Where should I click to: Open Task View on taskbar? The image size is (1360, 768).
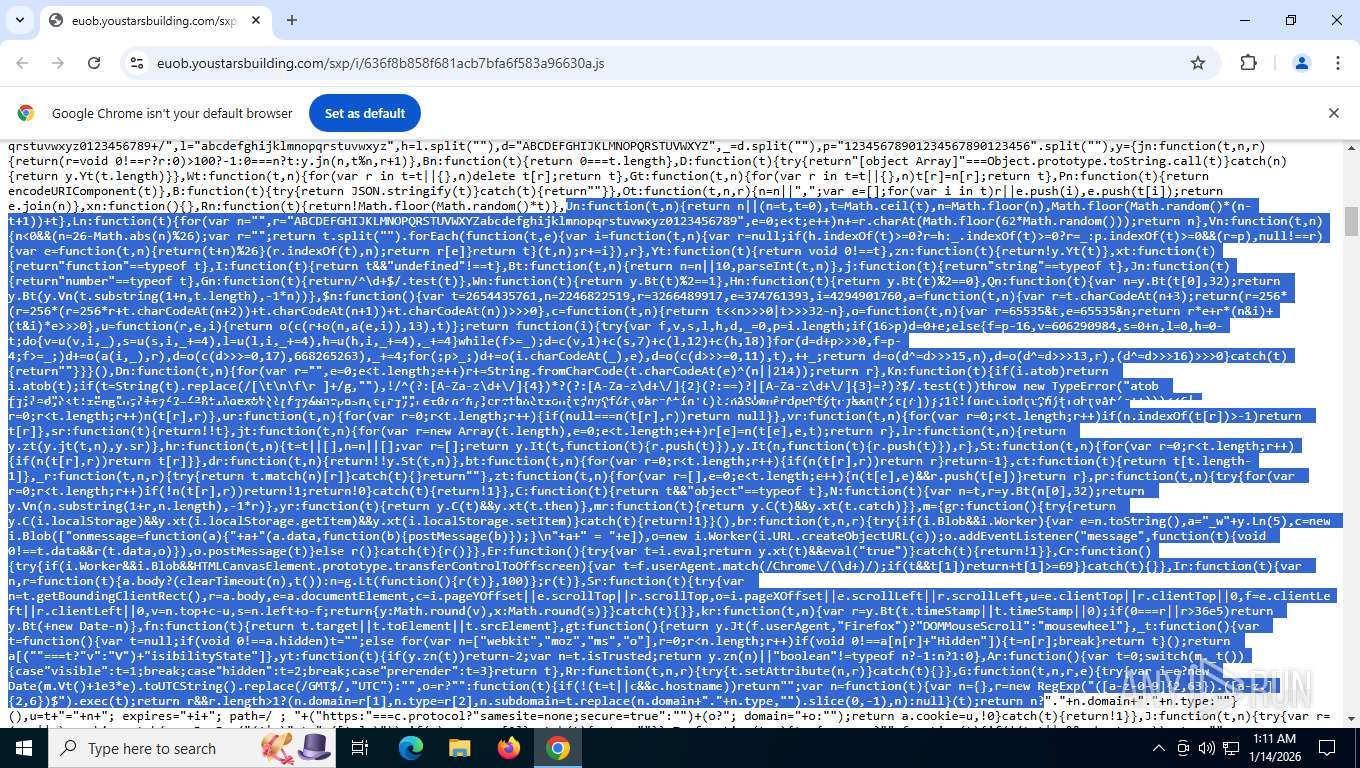coord(361,748)
